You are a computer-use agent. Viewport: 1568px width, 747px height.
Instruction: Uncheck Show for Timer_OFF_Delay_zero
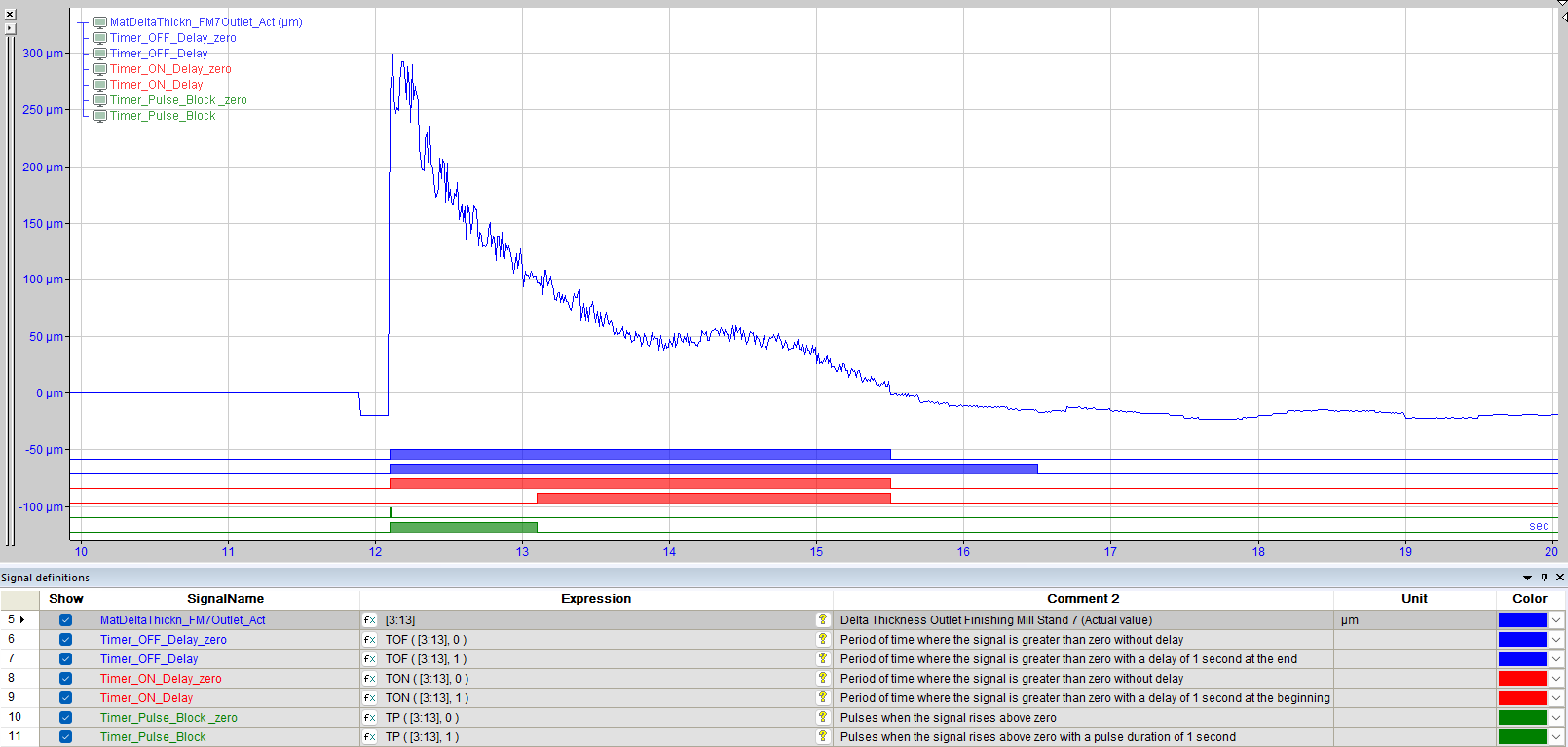[65, 640]
